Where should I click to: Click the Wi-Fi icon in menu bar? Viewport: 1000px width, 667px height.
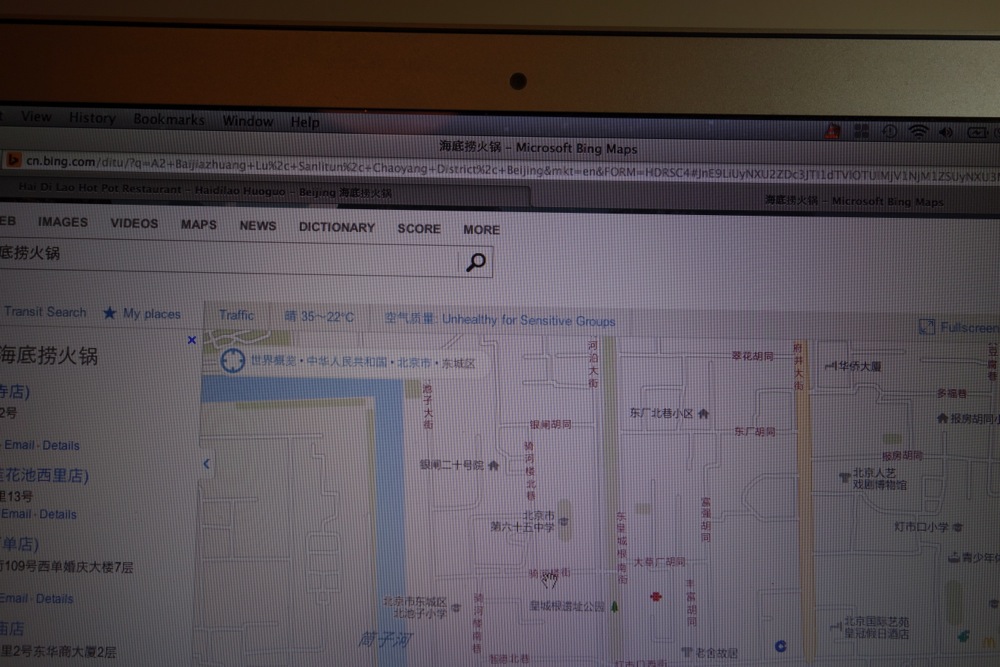[x=917, y=131]
